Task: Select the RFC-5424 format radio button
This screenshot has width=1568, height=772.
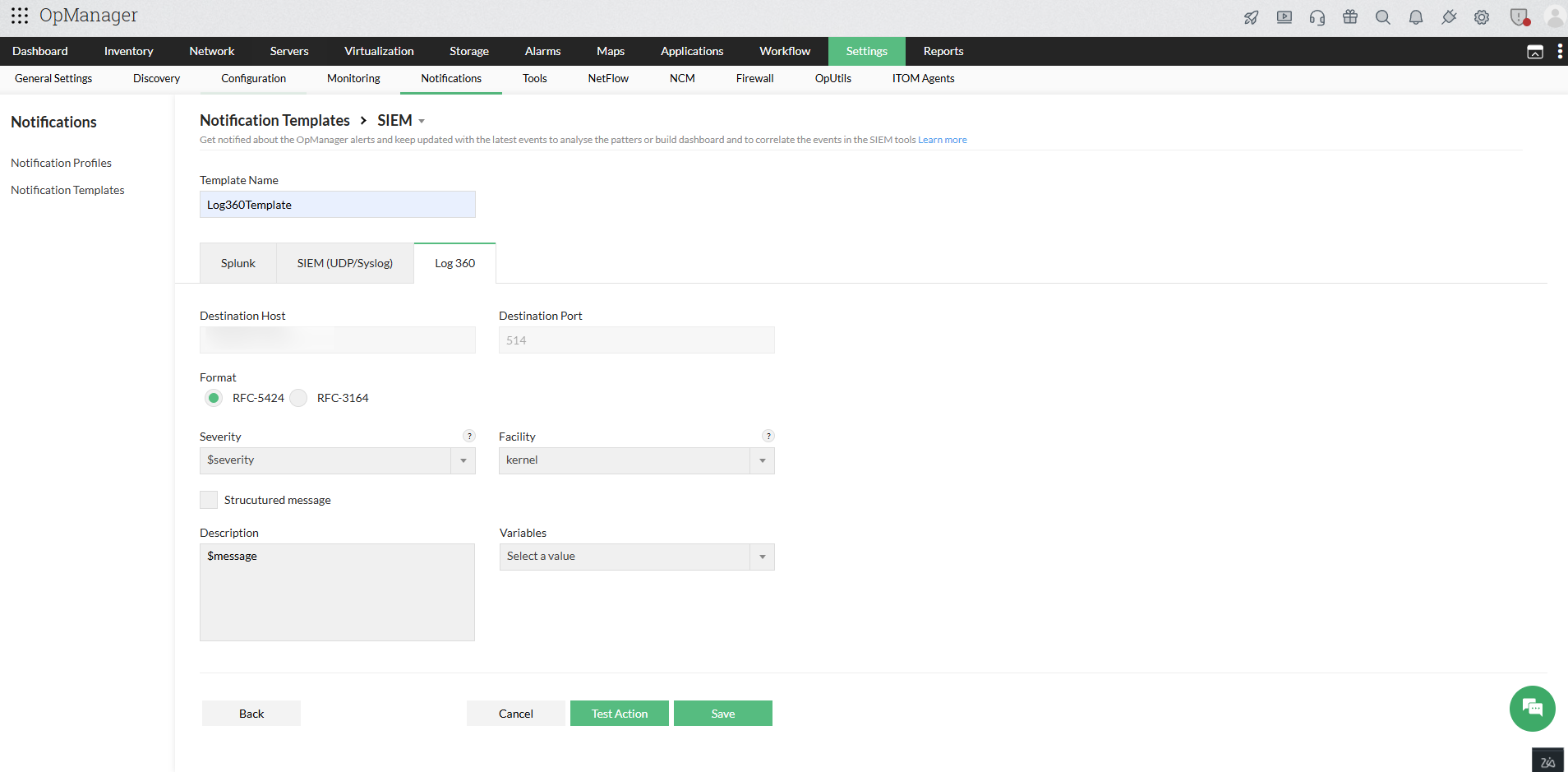Action: (x=214, y=398)
